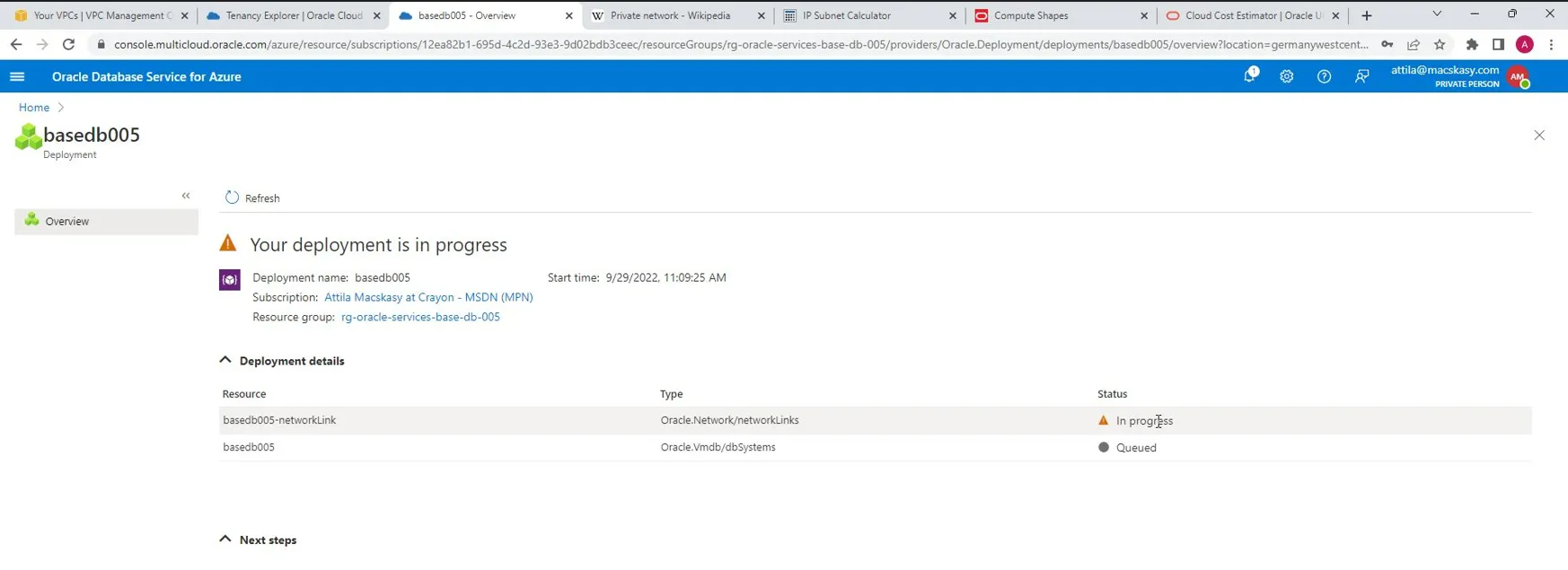Switch to Tenancy Explorer browser tab
The width and height of the screenshot is (1568, 570).
(293, 15)
